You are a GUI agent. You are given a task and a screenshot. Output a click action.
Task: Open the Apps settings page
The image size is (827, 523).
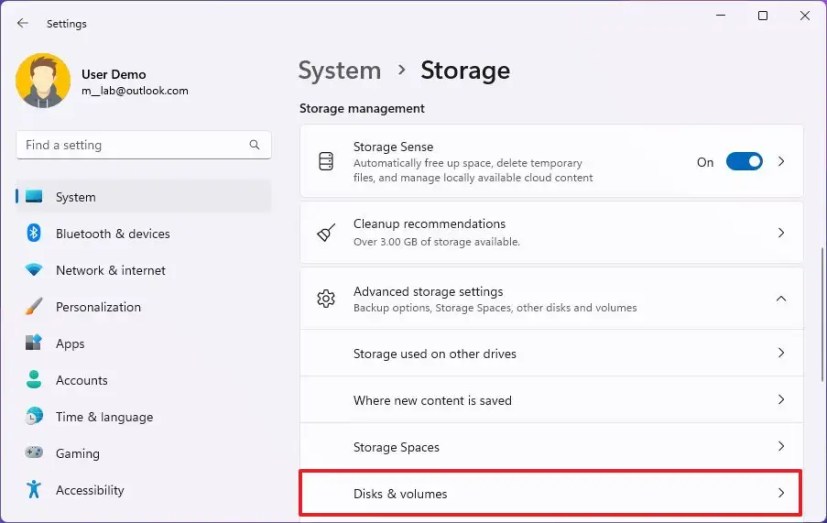(143, 343)
